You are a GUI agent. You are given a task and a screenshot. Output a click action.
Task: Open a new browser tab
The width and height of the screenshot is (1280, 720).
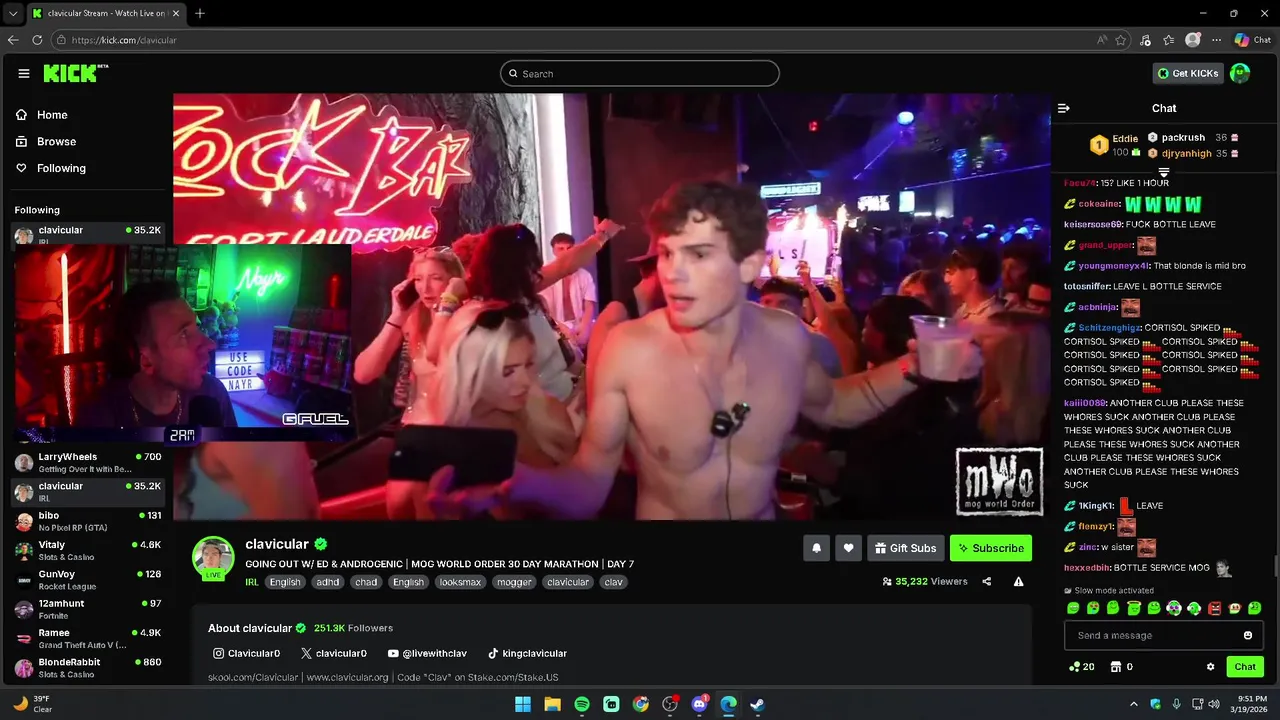coord(200,13)
